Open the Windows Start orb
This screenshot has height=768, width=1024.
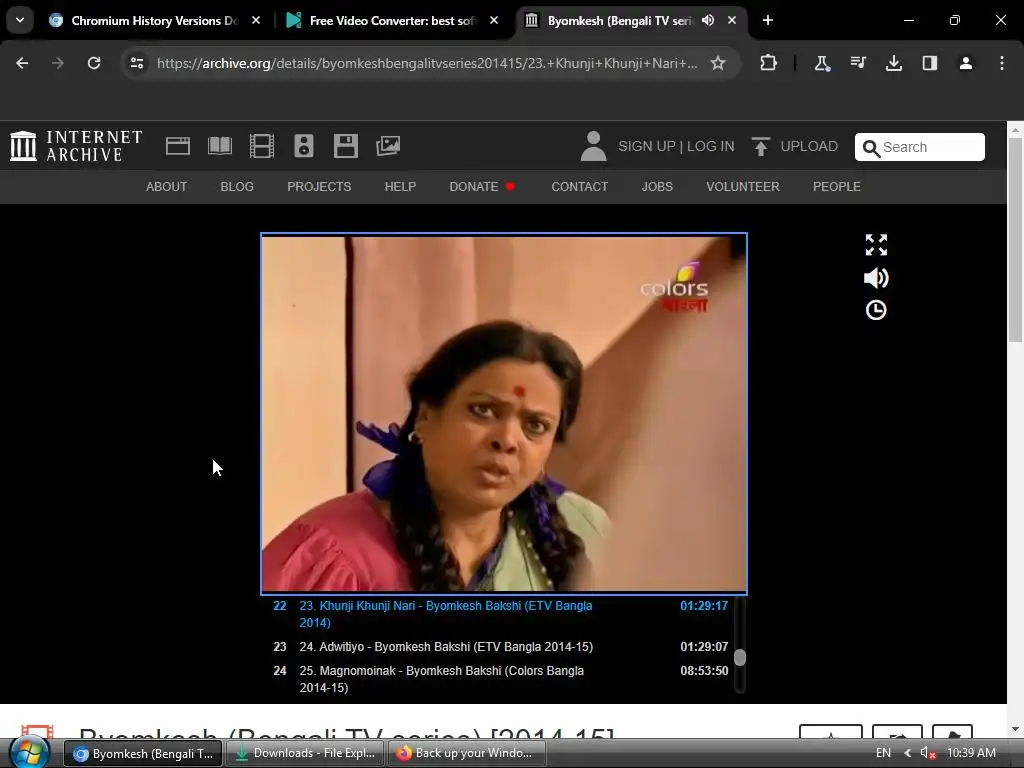[30, 753]
